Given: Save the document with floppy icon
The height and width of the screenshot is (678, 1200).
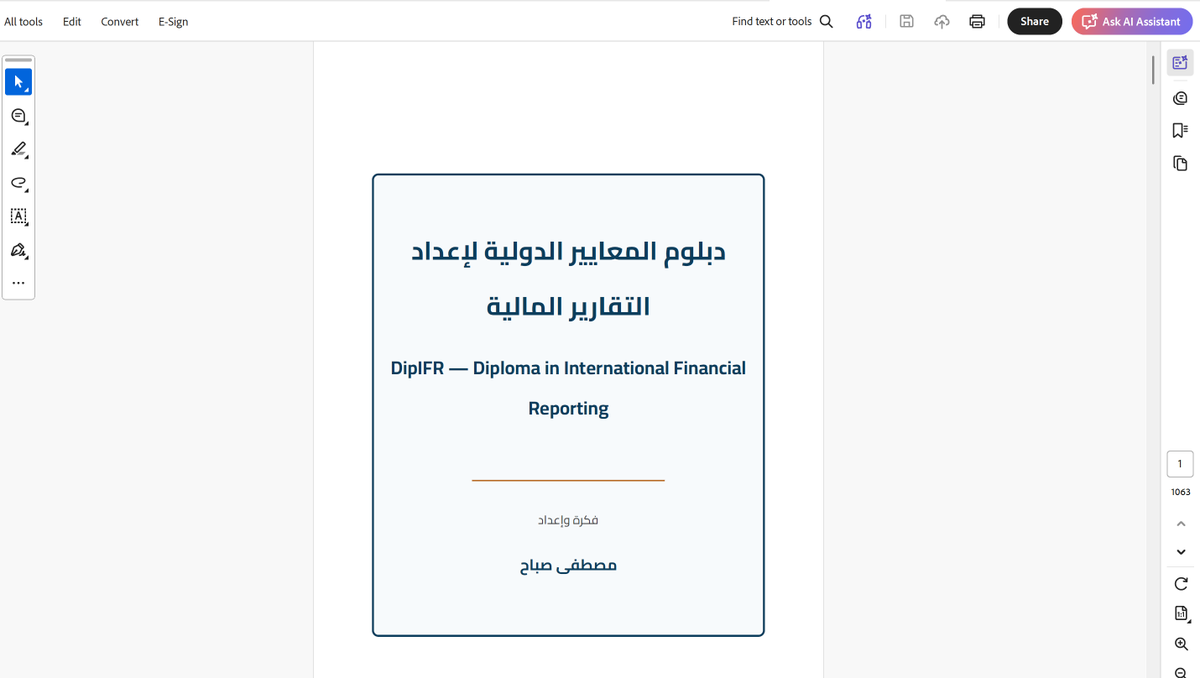Looking at the screenshot, I should 907,21.
